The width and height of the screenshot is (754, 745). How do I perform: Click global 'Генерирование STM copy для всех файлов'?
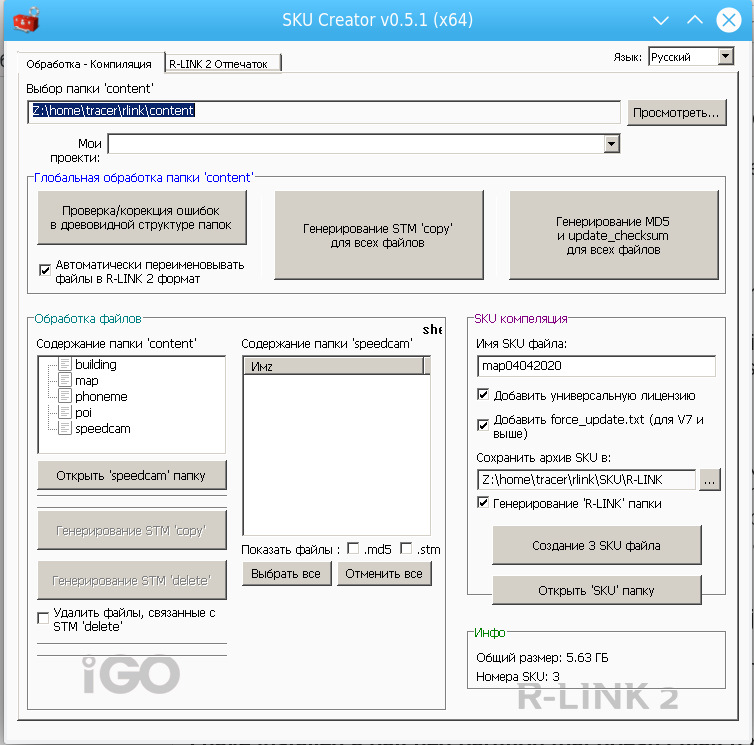(x=378, y=235)
